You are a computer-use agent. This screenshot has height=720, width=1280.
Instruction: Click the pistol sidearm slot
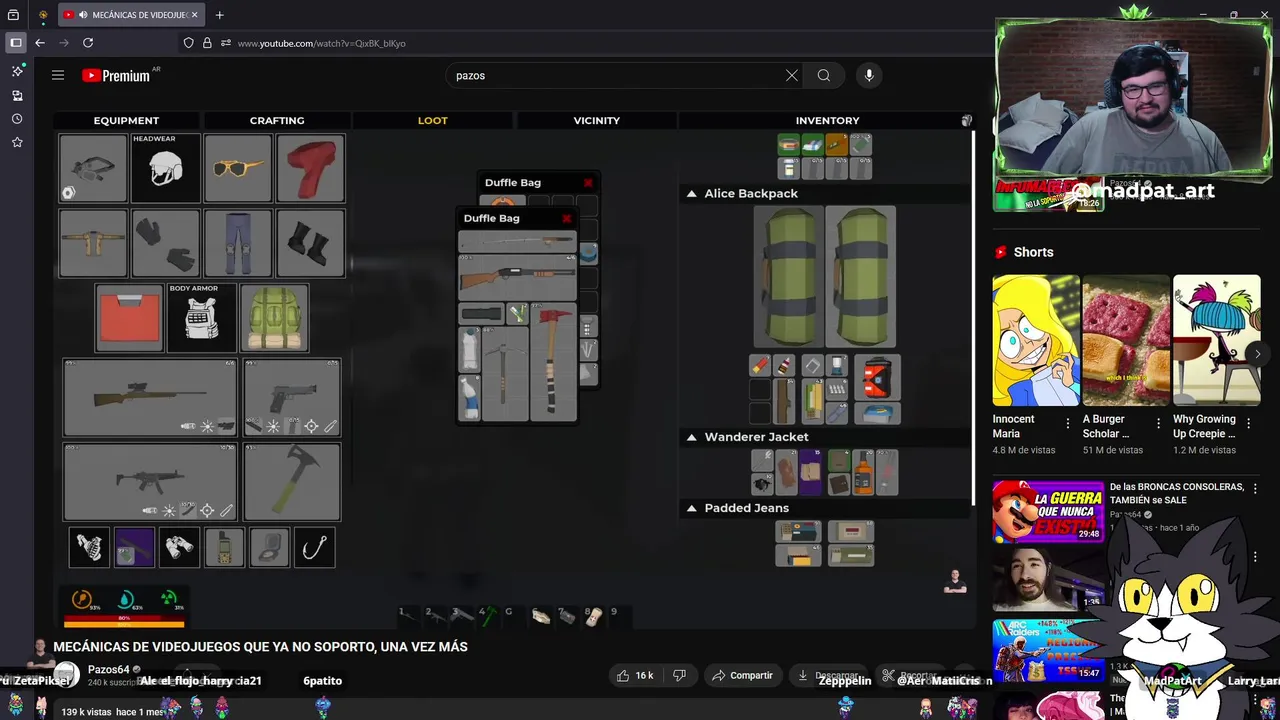click(x=292, y=397)
